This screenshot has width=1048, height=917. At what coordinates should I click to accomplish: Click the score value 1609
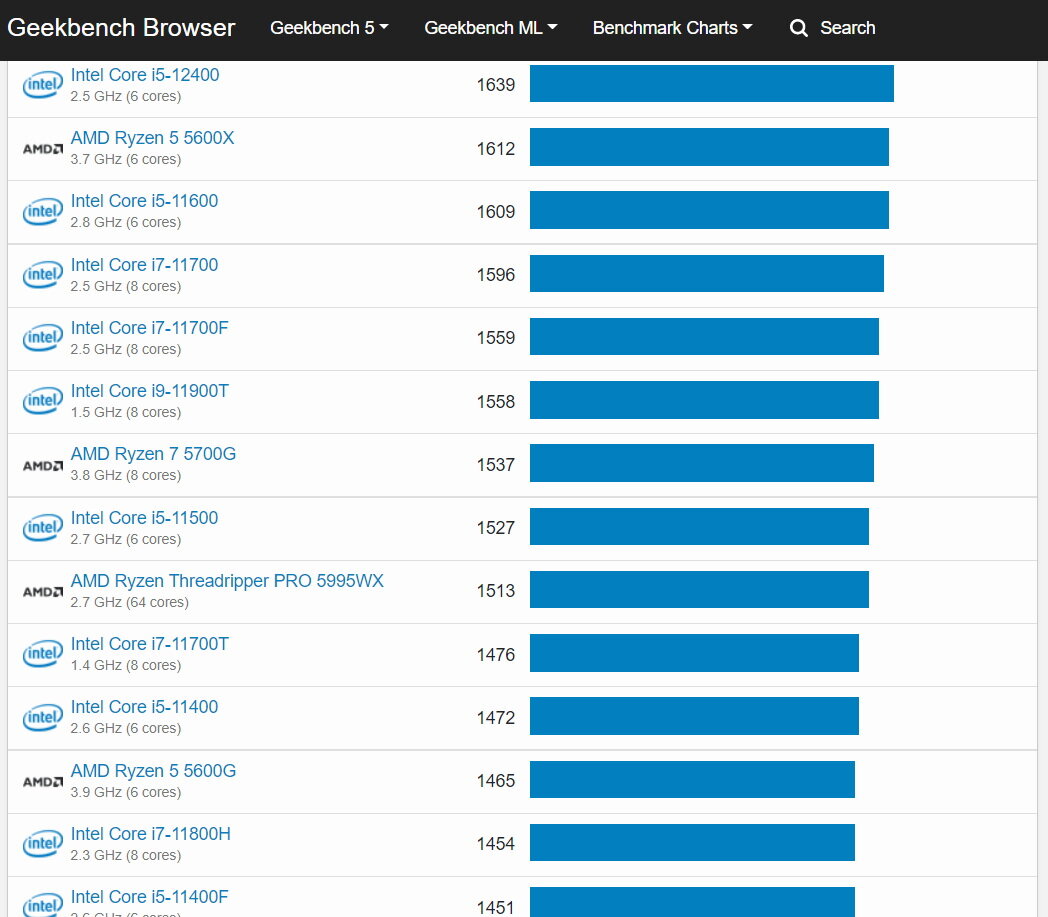(496, 211)
